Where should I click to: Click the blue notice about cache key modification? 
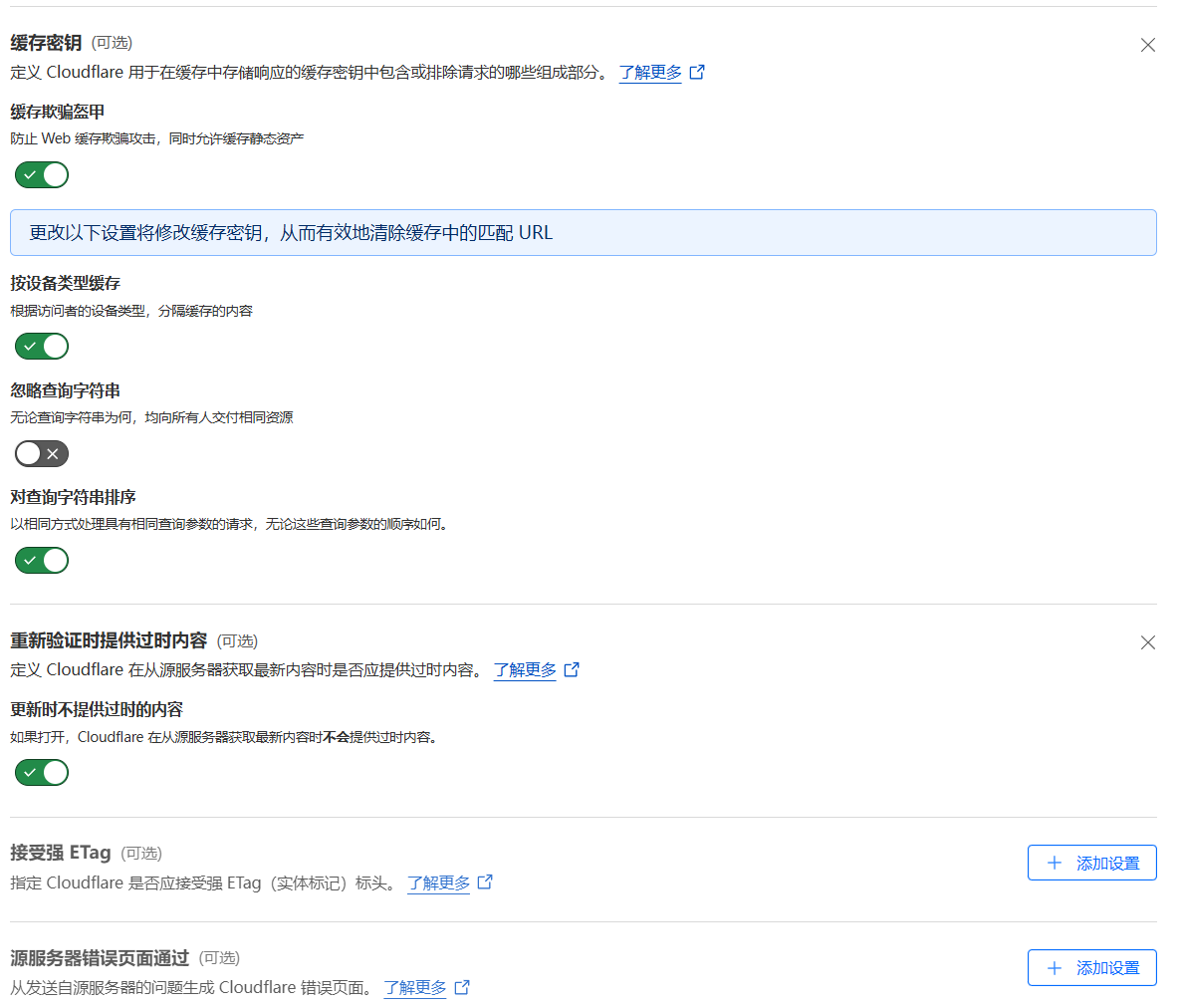585,232
